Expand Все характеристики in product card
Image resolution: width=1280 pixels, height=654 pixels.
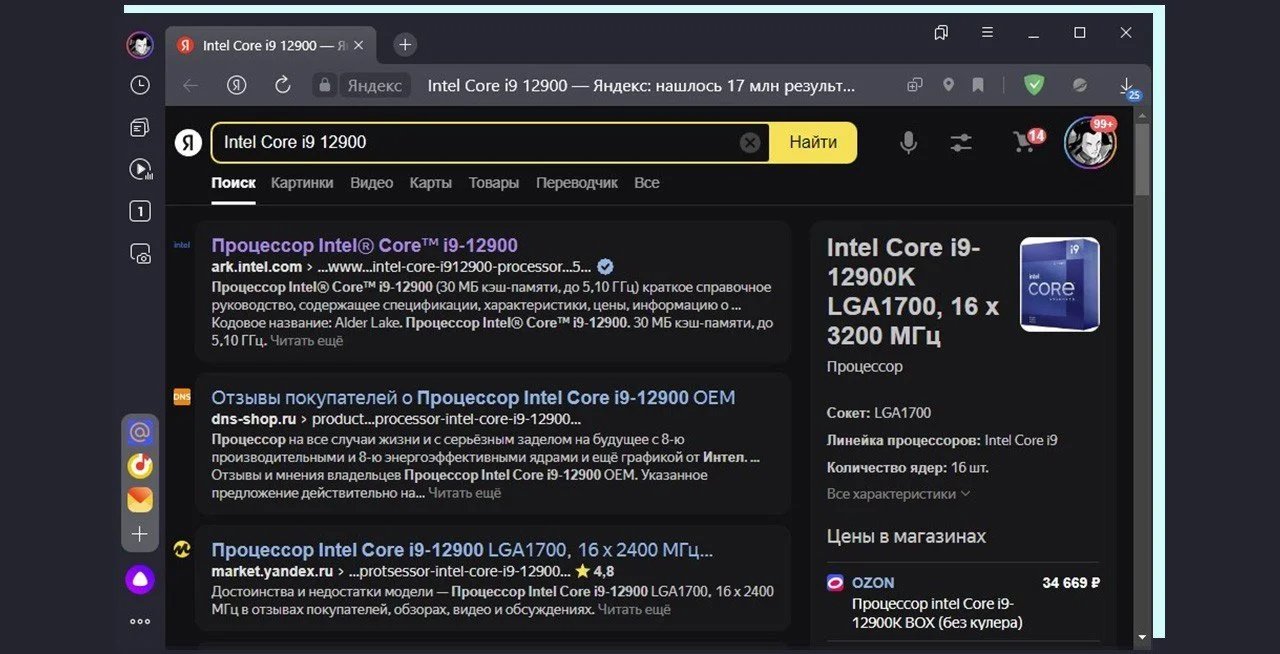[898, 494]
